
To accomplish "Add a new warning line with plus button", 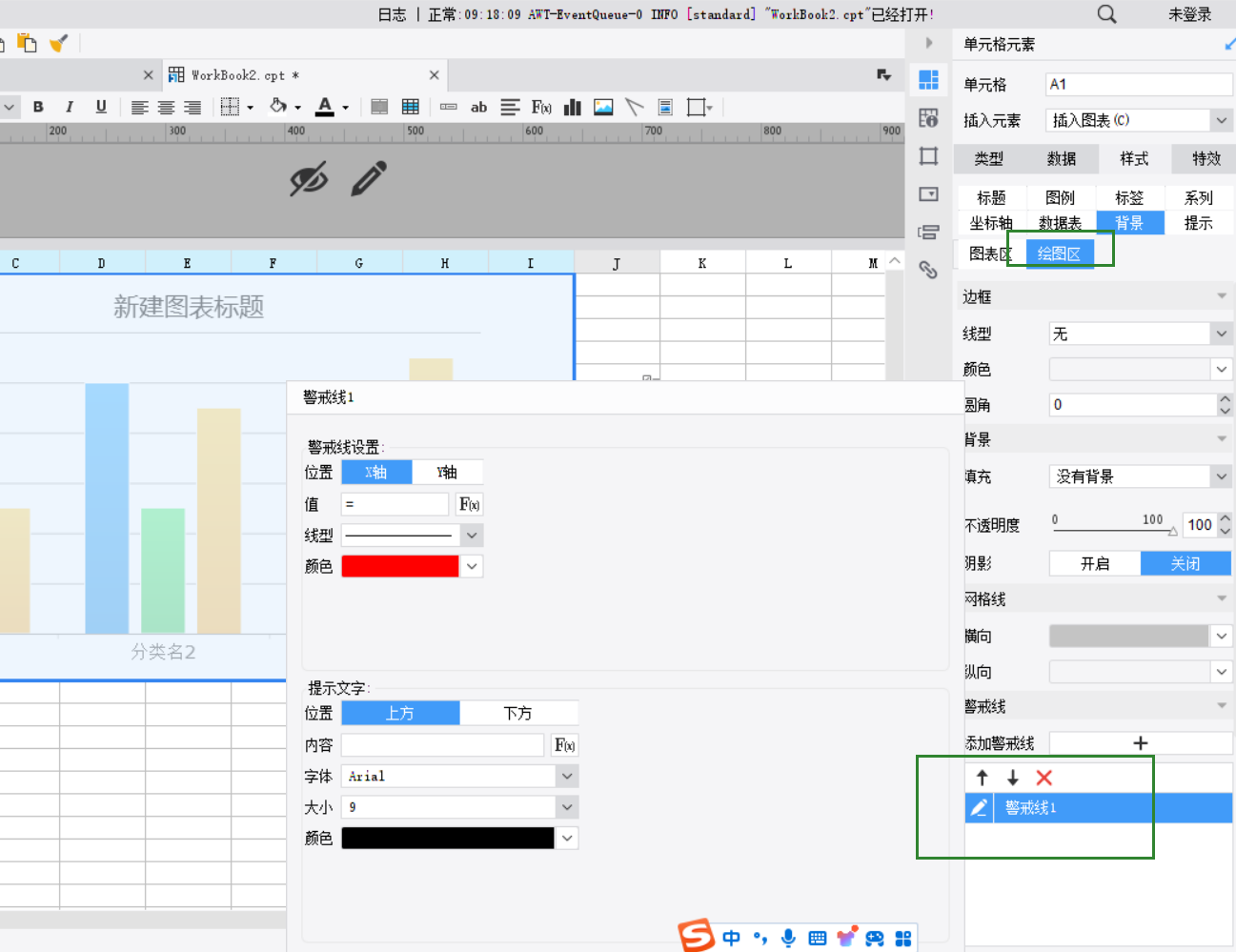I will pos(1141,743).
